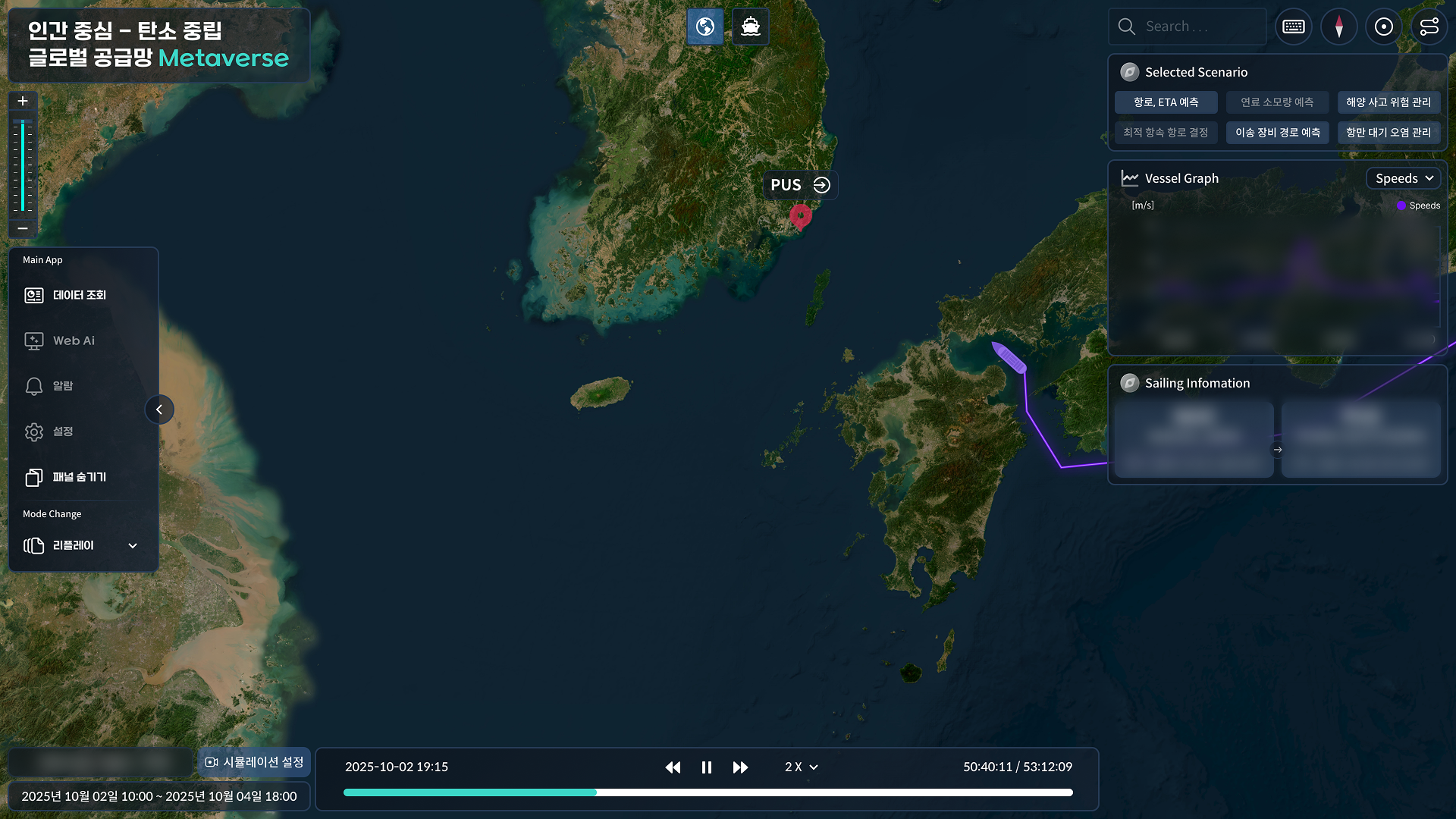Fast-forward the replay playback
This screenshot has height=819, width=1456.
tap(741, 767)
